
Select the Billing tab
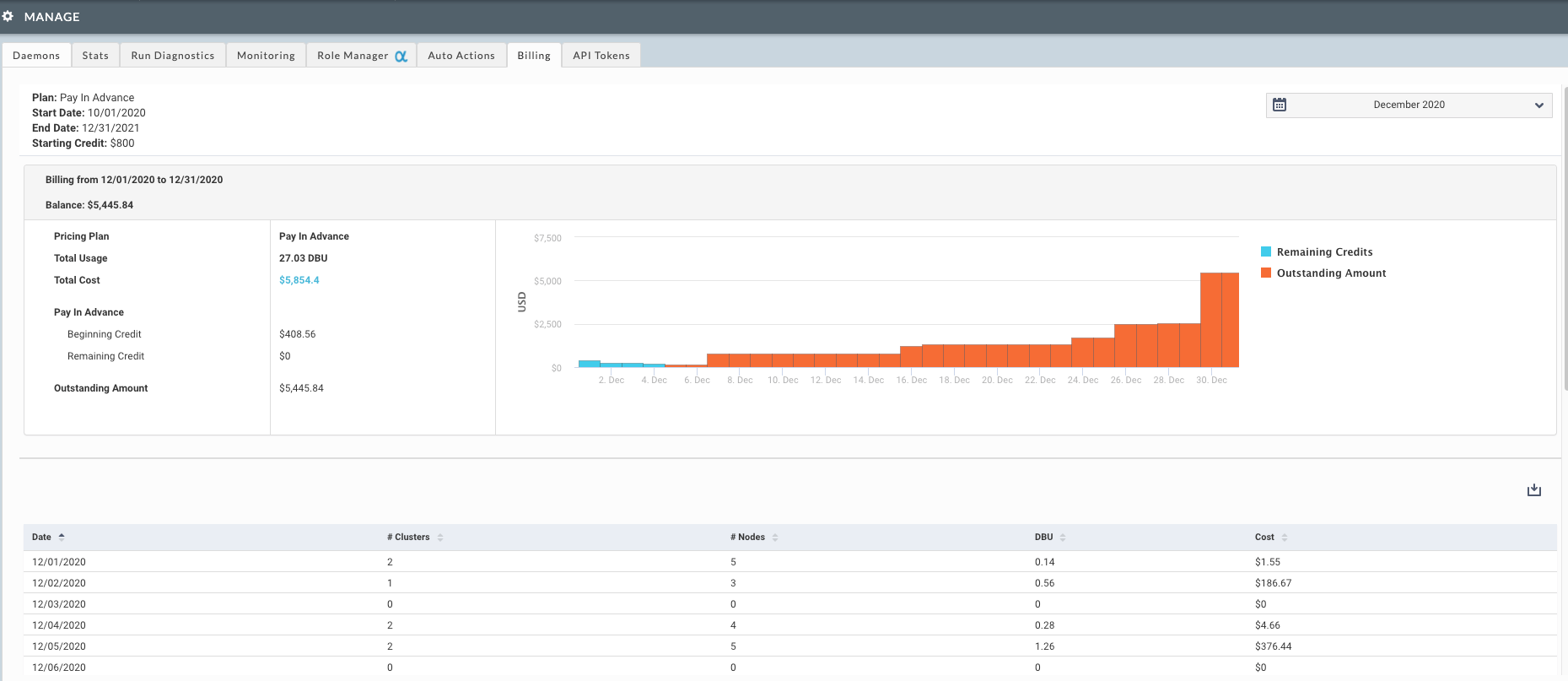coord(534,56)
